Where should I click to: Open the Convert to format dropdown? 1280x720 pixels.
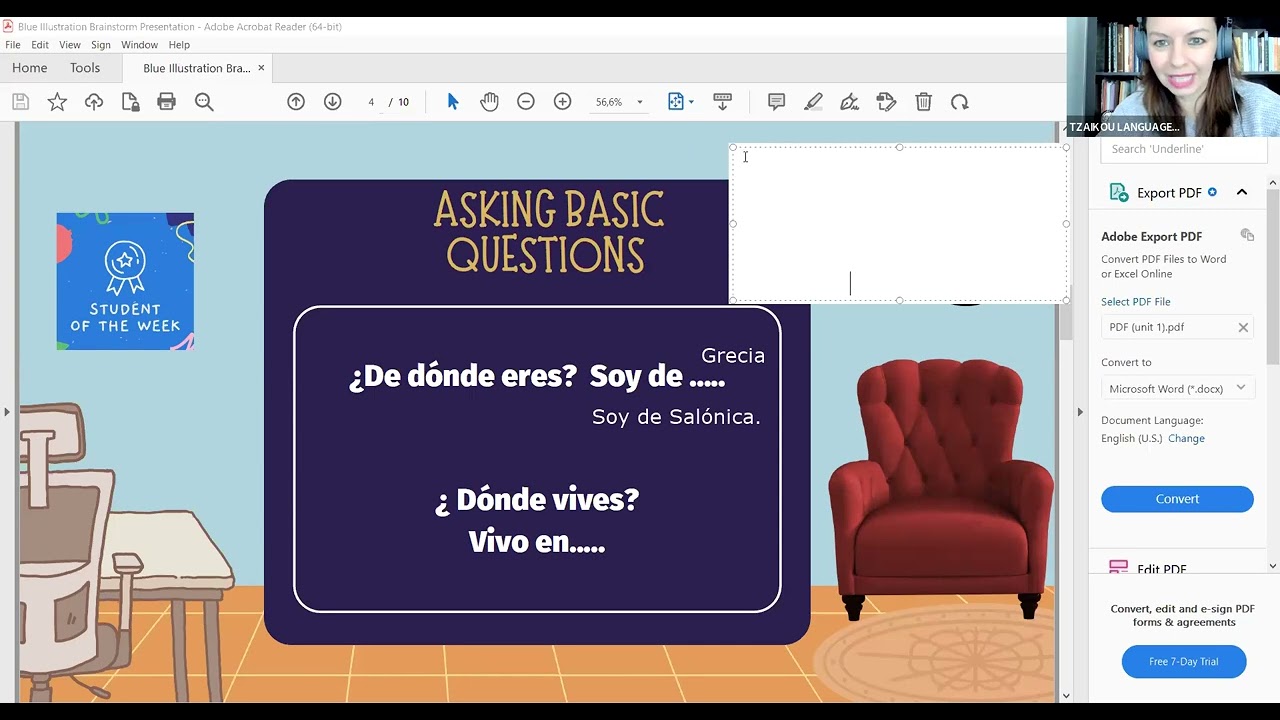click(1177, 387)
